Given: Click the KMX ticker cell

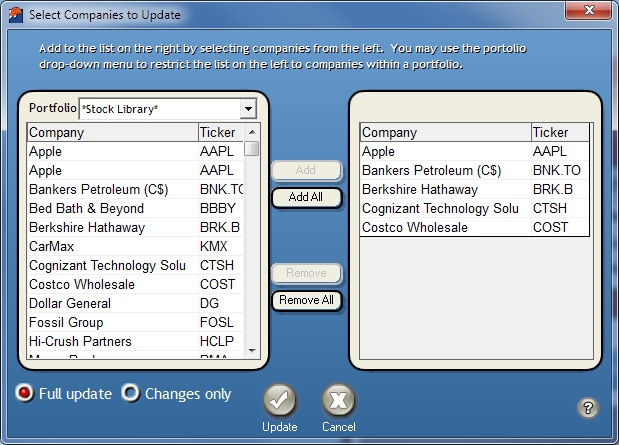Looking at the screenshot, I should [x=221, y=246].
